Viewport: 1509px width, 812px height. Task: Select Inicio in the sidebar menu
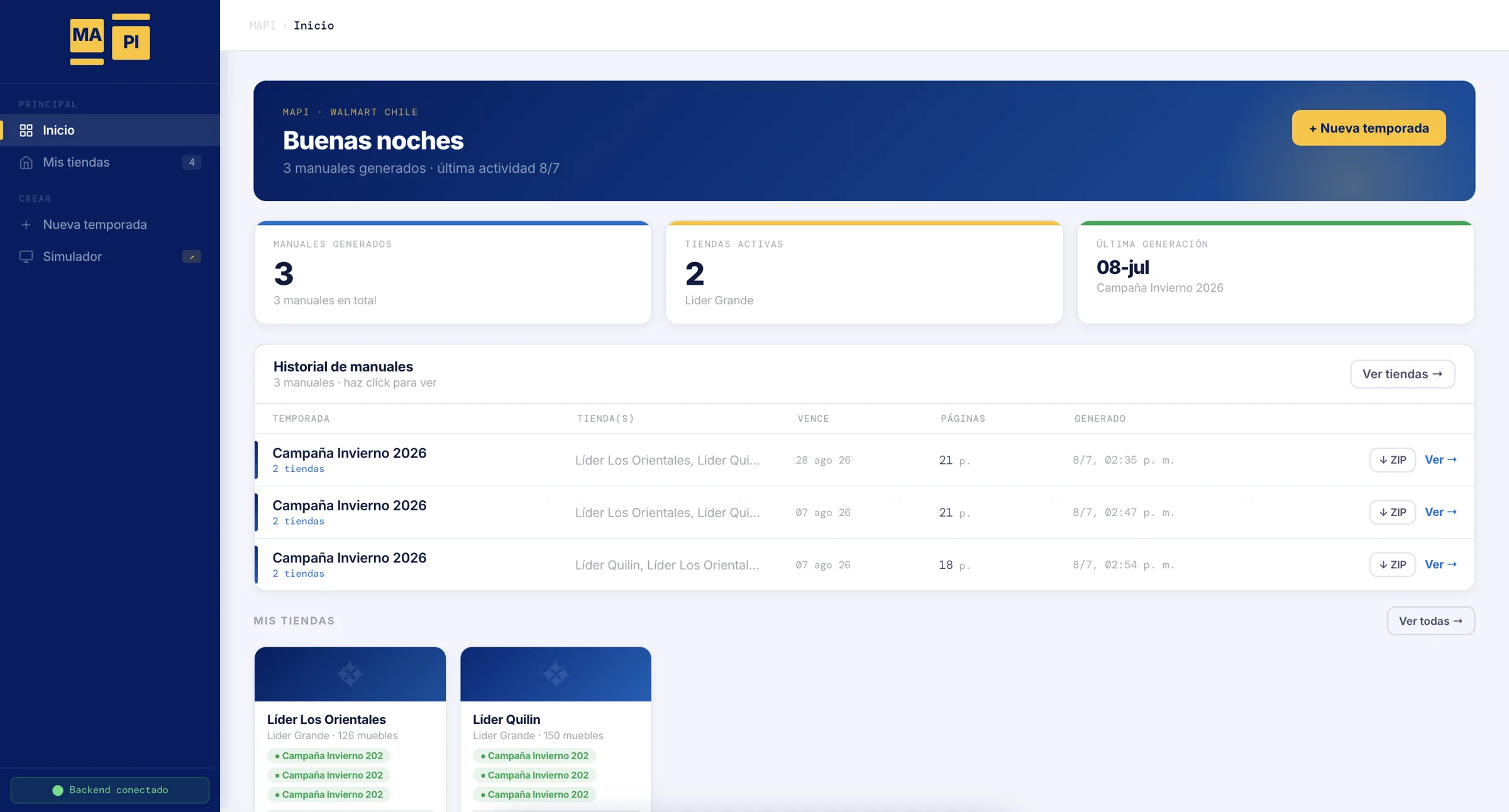pos(110,130)
